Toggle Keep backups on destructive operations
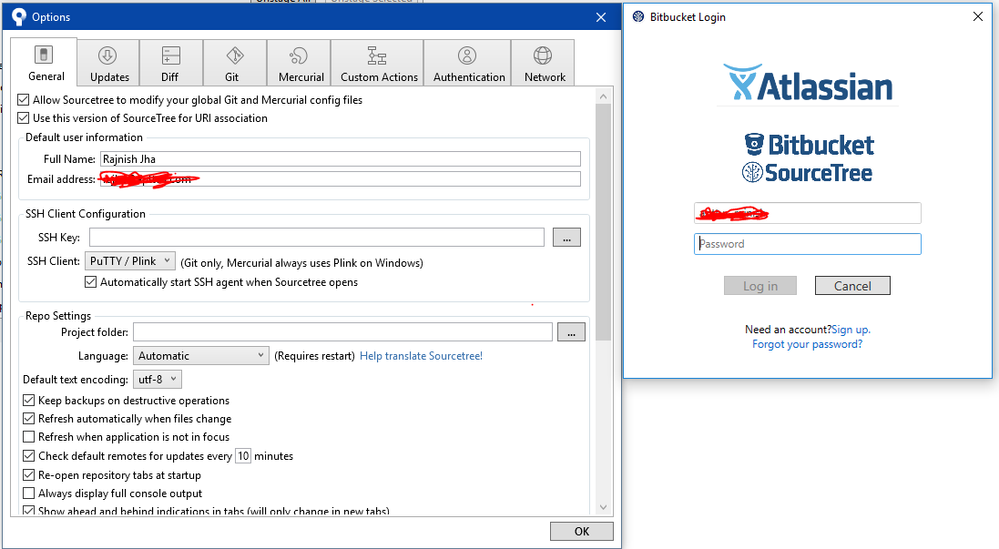 tap(29, 401)
